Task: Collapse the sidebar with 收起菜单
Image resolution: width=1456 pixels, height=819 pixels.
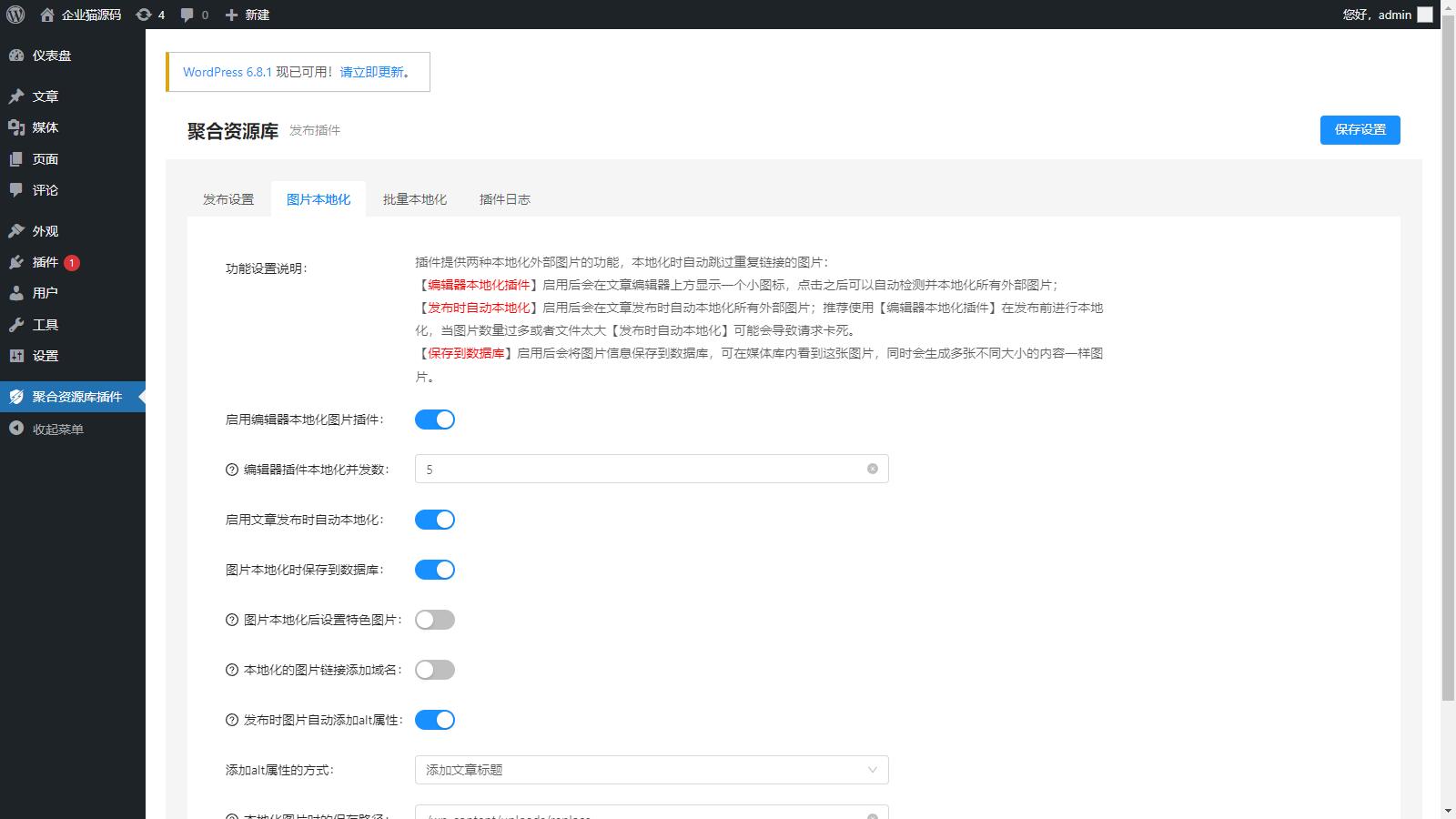Action: coord(57,430)
